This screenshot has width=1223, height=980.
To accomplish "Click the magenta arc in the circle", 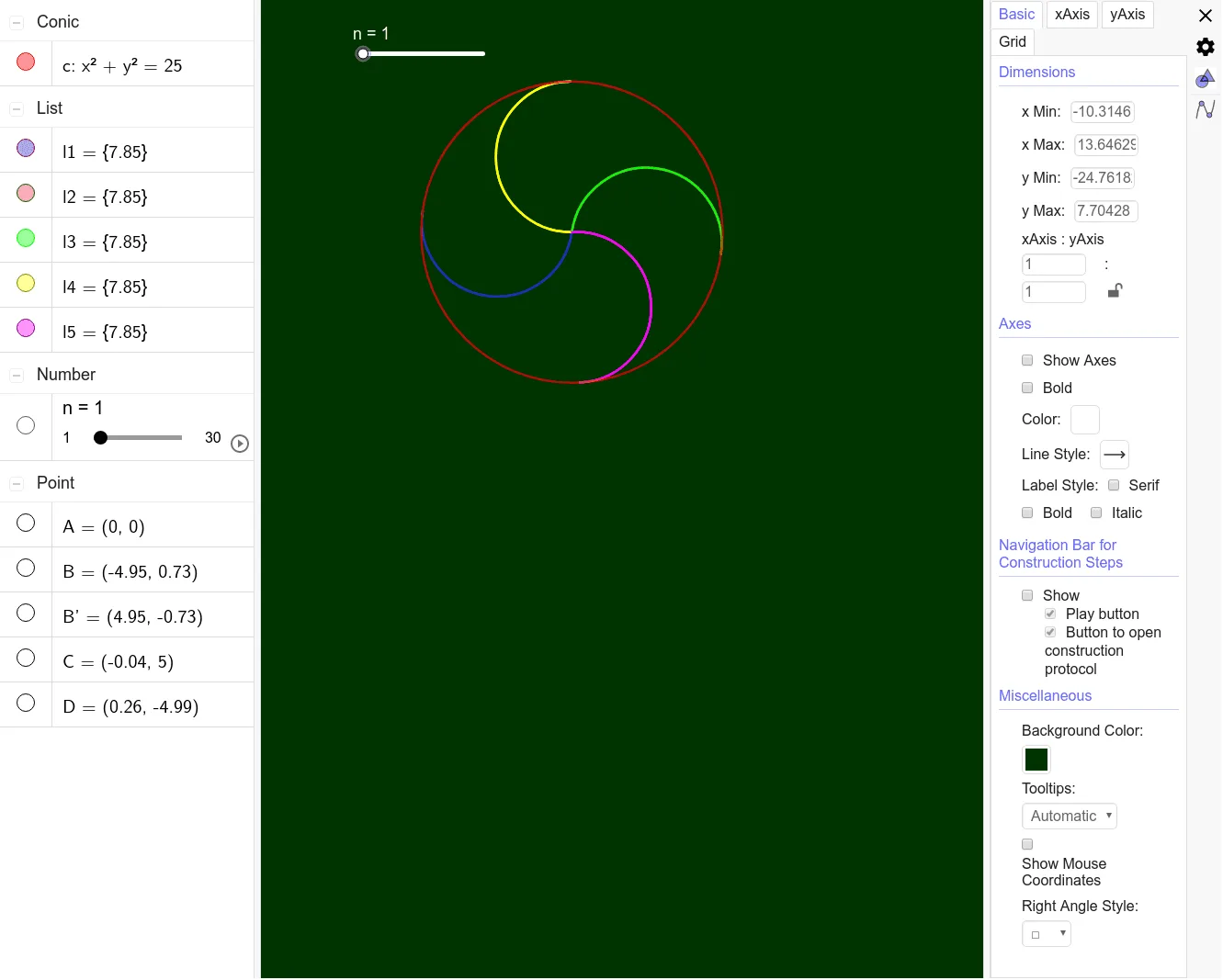I will tap(651, 307).
